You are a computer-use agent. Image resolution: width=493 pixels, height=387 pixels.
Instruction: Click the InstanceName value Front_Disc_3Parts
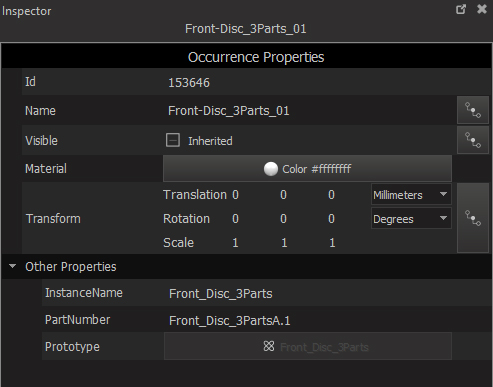click(221, 294)
